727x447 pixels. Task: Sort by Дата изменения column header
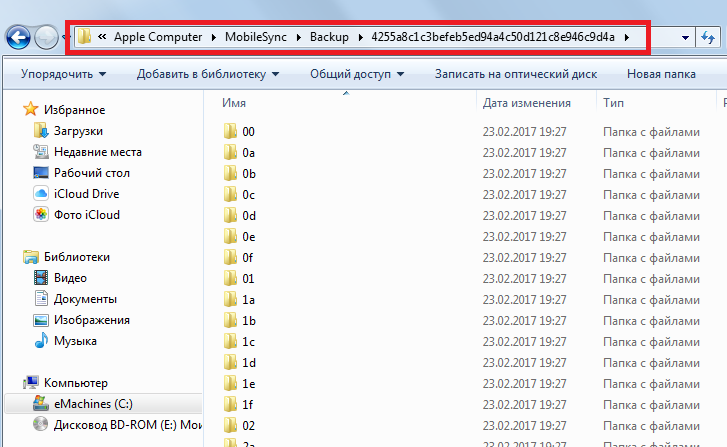526,103
